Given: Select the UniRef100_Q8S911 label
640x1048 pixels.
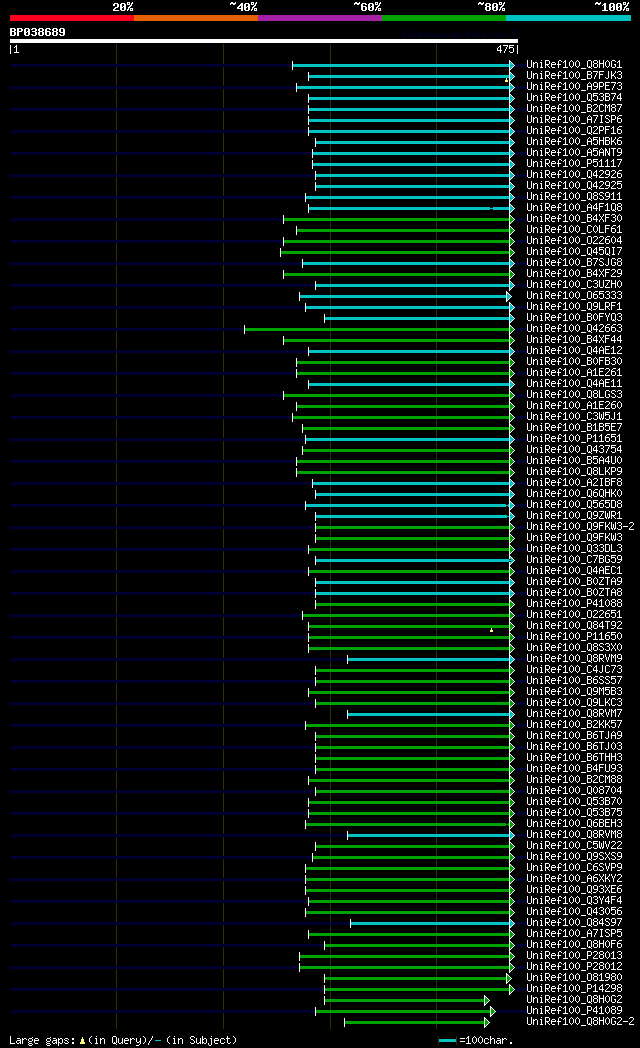Looking at the screenshot, I should 574,196.
